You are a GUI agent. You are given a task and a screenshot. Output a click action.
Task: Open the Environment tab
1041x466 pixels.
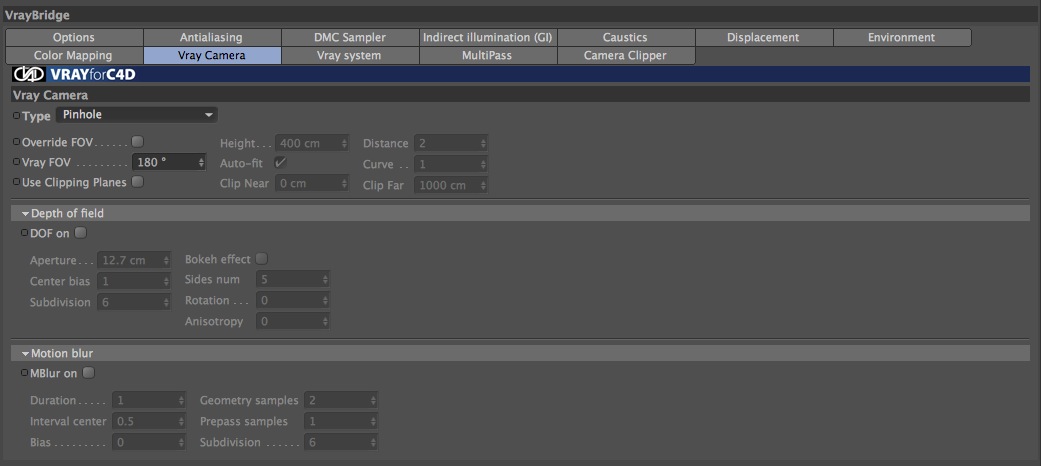pos(902,38)
